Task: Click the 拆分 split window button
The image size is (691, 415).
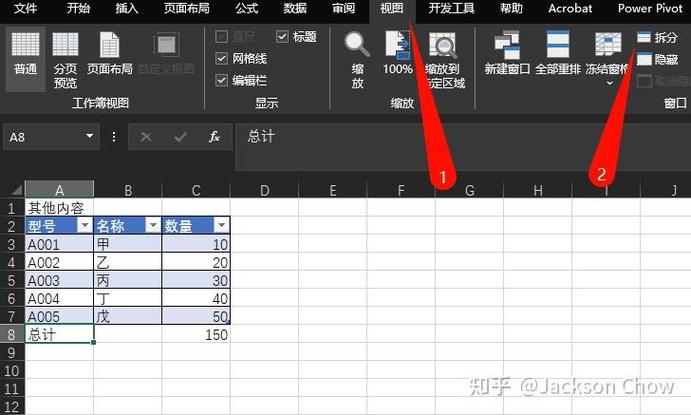Action: point(657,37)
